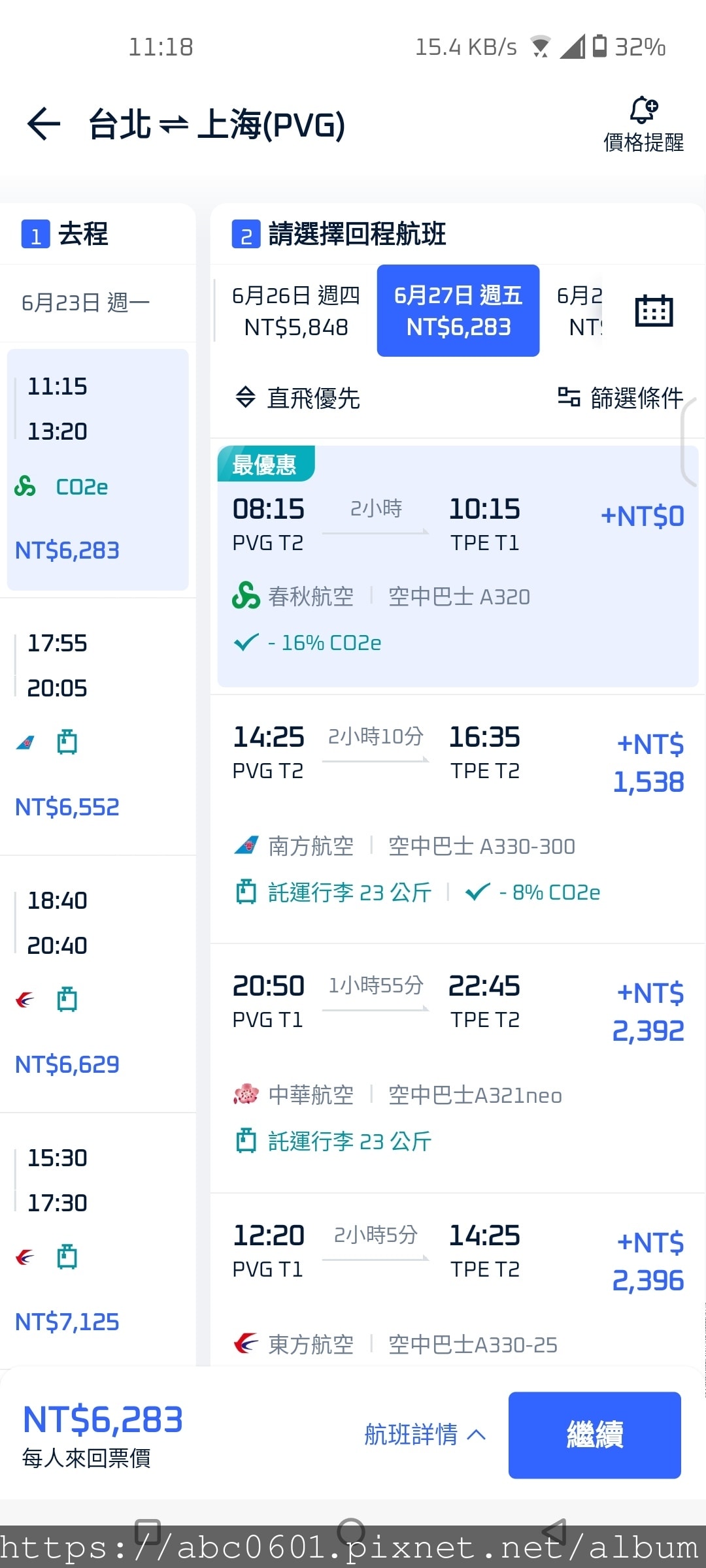Select the June 27 Friday date tab

[x=458, y=311]
